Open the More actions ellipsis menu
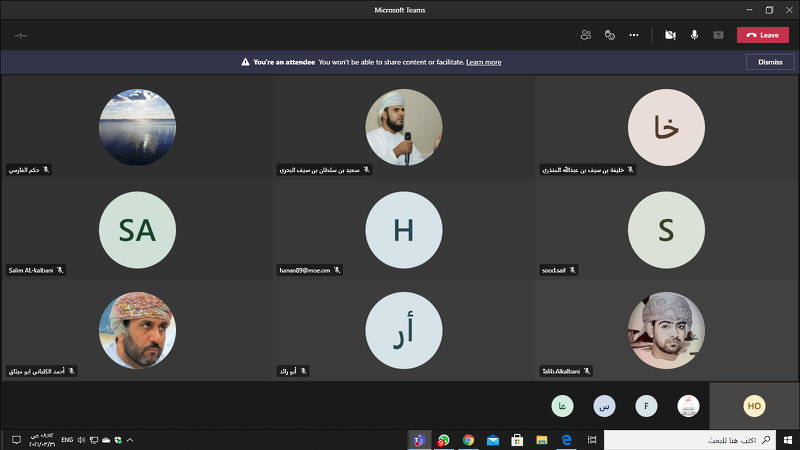The height and width of the screenshot is (450, 800). pos(634,35)
